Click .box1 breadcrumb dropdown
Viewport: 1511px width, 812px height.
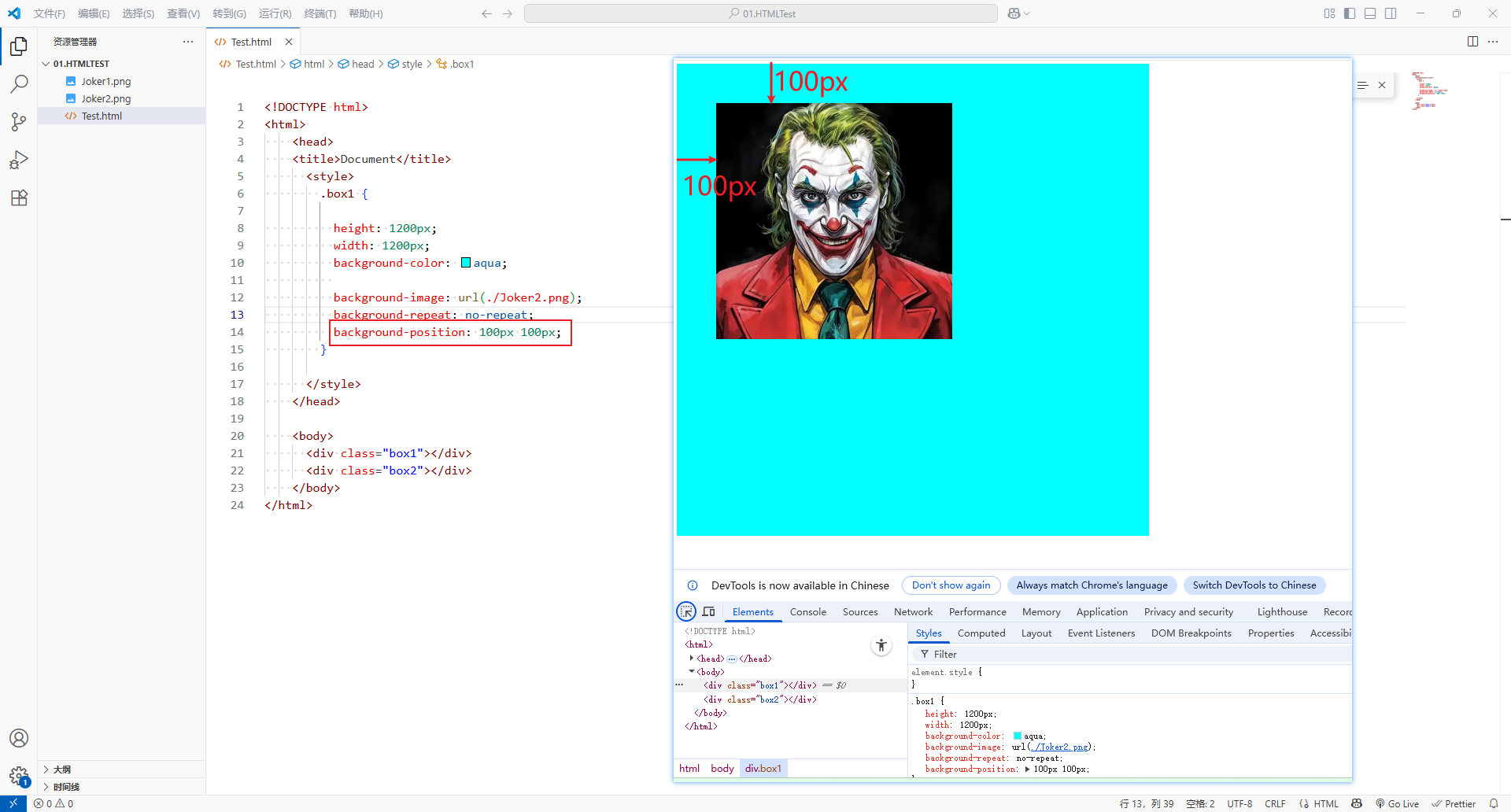point(456,64)
